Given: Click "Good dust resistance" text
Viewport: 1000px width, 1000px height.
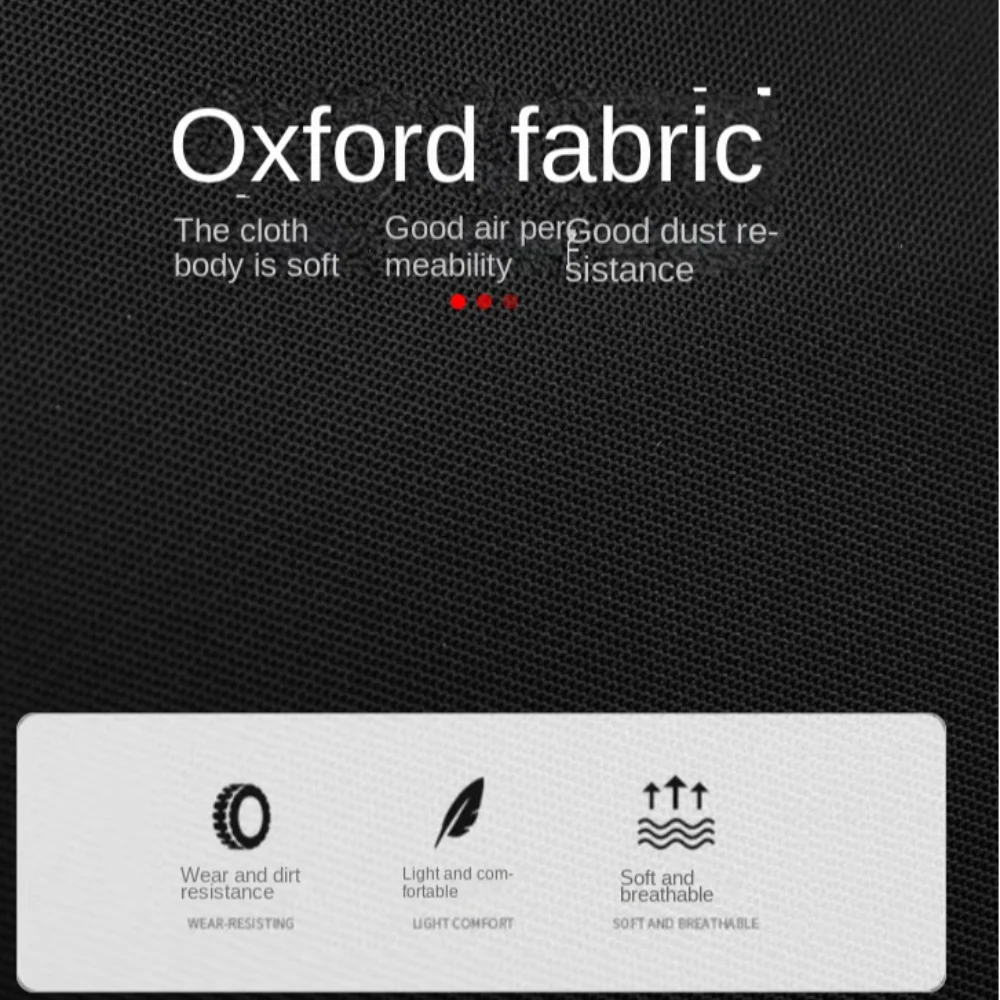Looking at the screenshot, I should [x=671, y=251].
